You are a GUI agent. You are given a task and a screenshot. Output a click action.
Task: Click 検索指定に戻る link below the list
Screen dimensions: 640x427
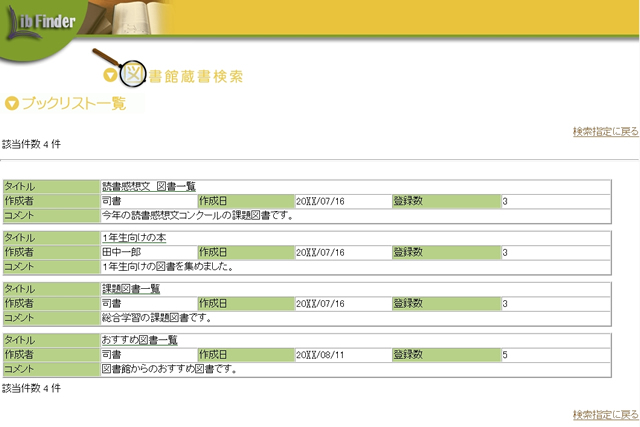coord(605,414)
